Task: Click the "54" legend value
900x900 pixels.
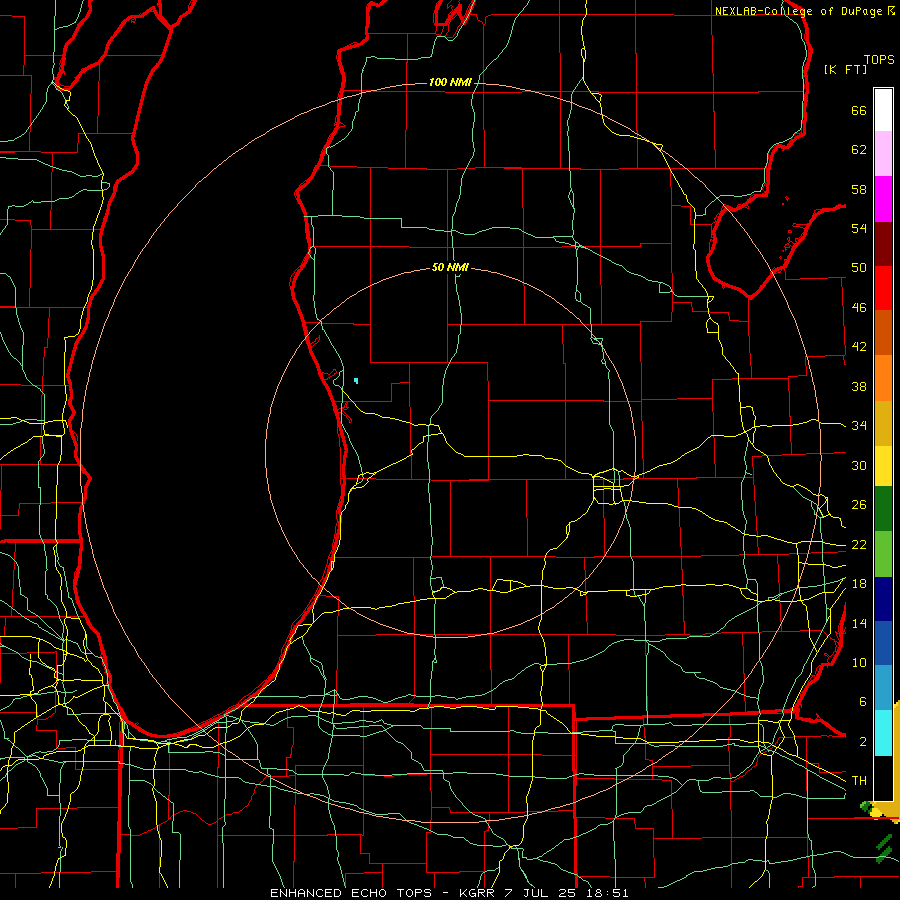Action: pos(859,228)
